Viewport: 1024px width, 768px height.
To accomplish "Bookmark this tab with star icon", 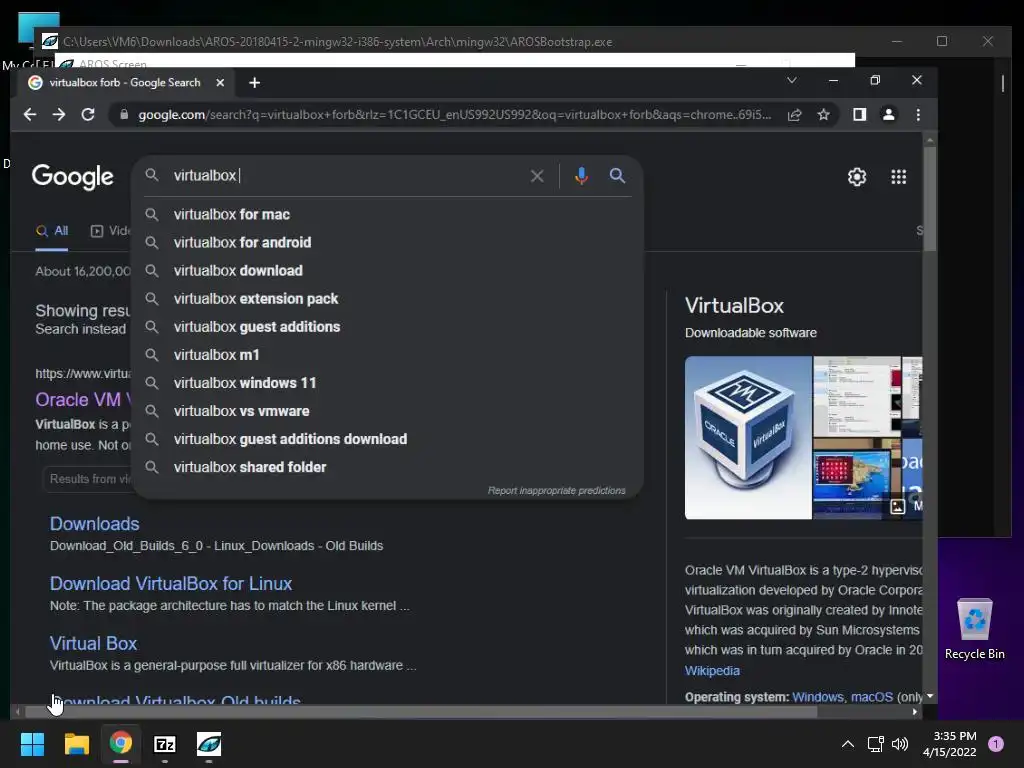I will (x=824, y=115).
